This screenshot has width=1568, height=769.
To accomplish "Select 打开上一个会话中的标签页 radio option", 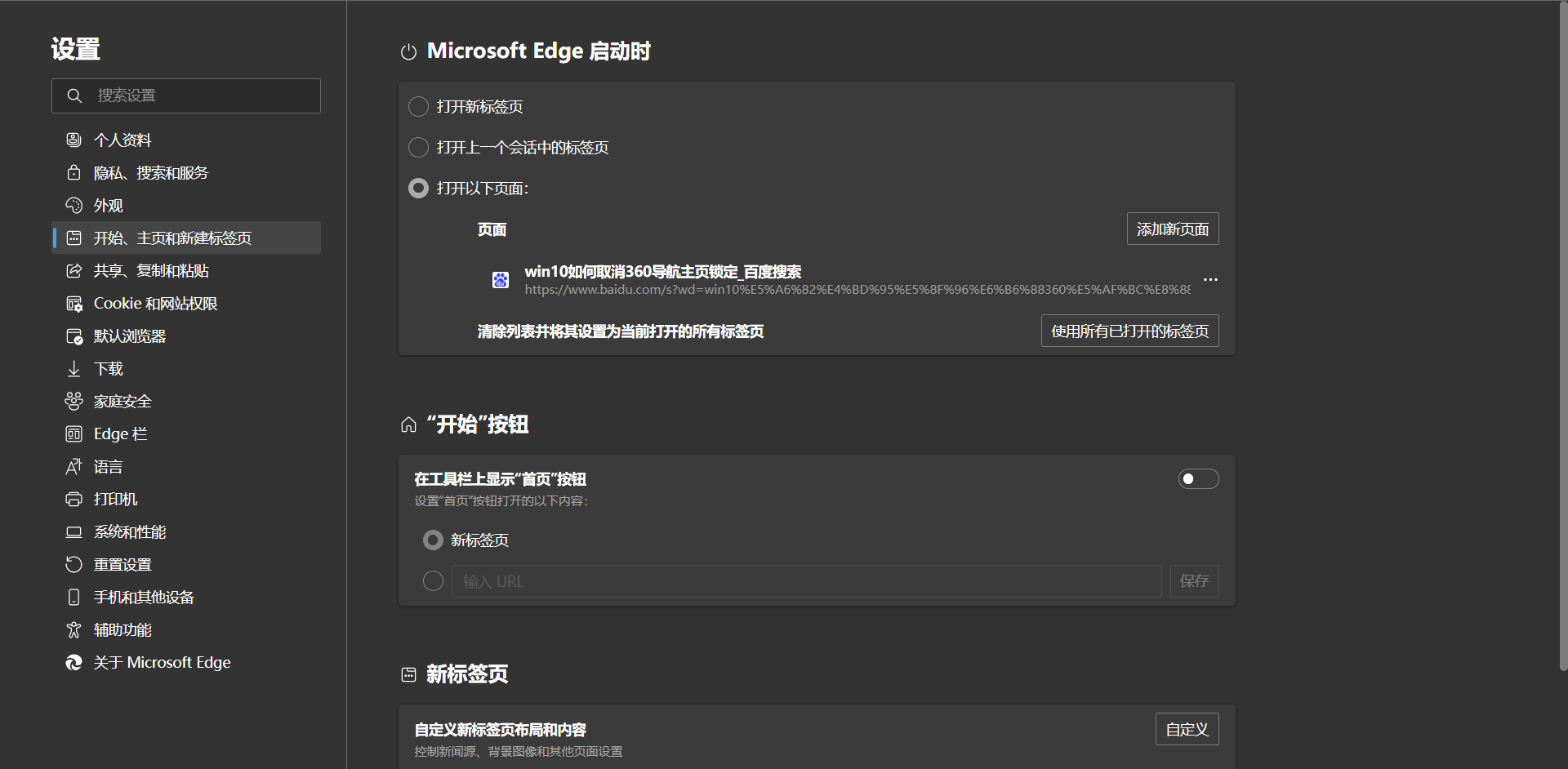I will (x=418, y=147).
